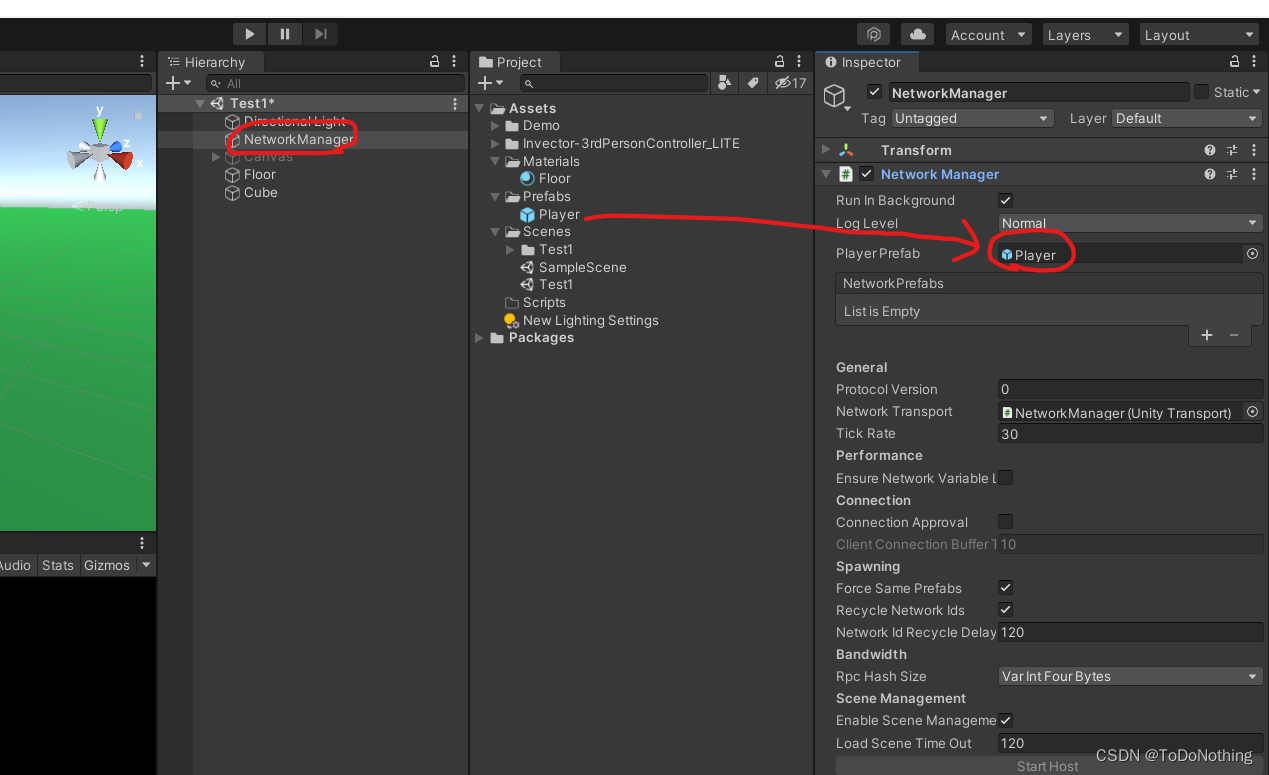Image resolution: width=1269 pixels, height=775 pixels.
Task: Add item to NetworkPrefabs list
Action: [1207, 335]
